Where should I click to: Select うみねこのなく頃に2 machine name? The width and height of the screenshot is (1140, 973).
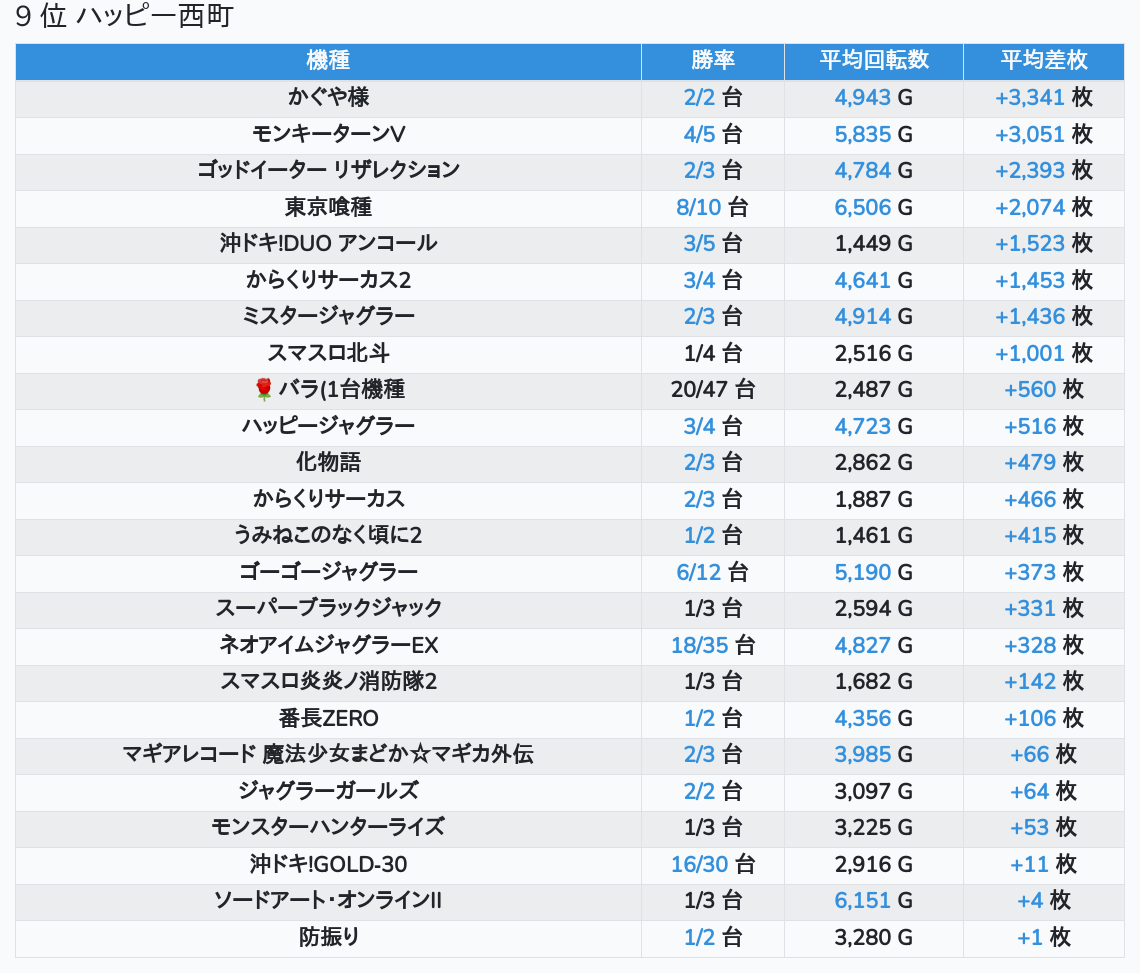coord(328,536)
